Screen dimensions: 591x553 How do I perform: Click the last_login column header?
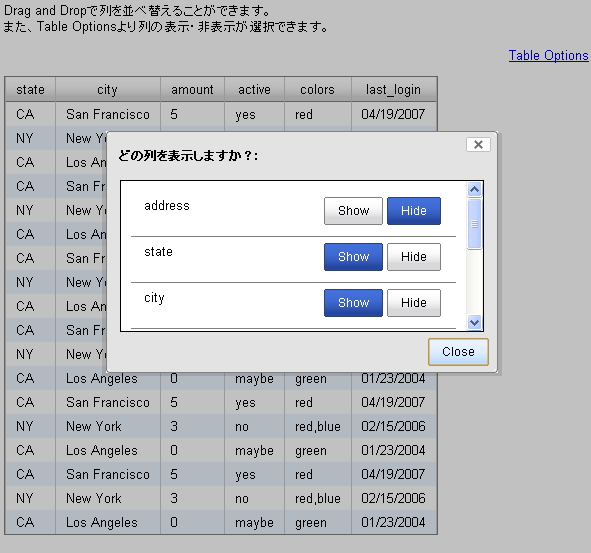click(394, 90)
